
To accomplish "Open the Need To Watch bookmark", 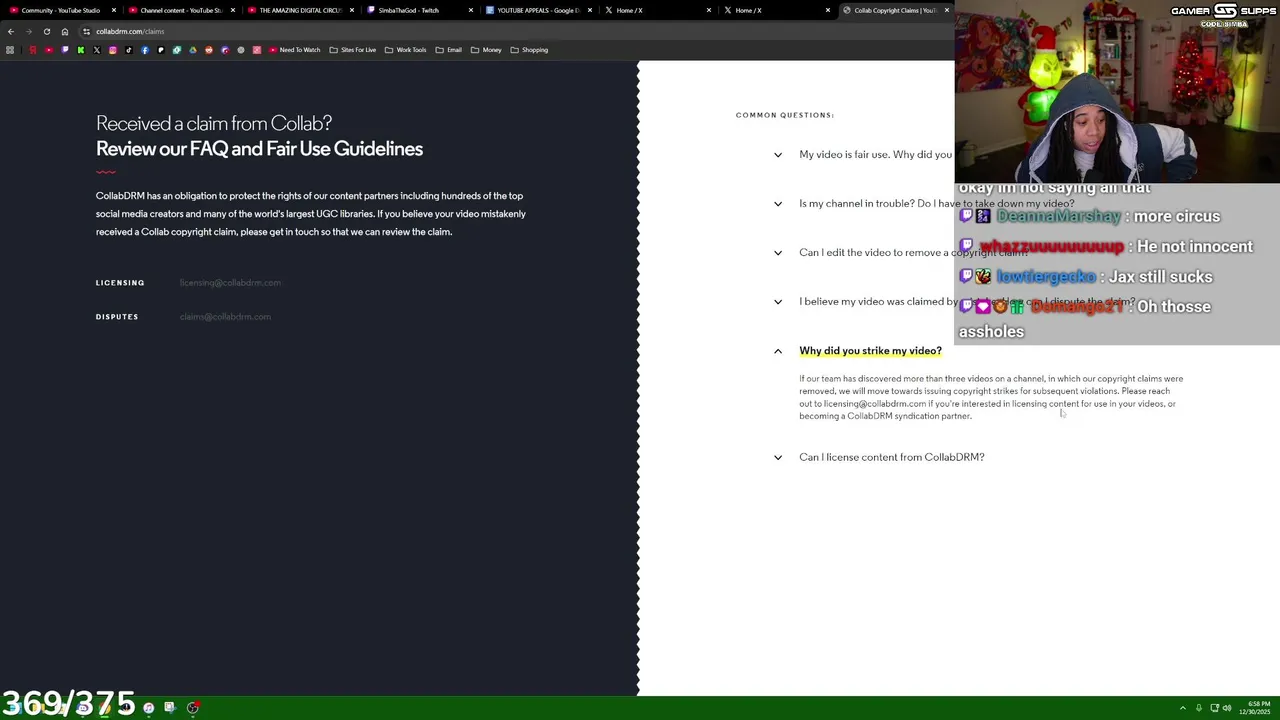I will [294, 50].
